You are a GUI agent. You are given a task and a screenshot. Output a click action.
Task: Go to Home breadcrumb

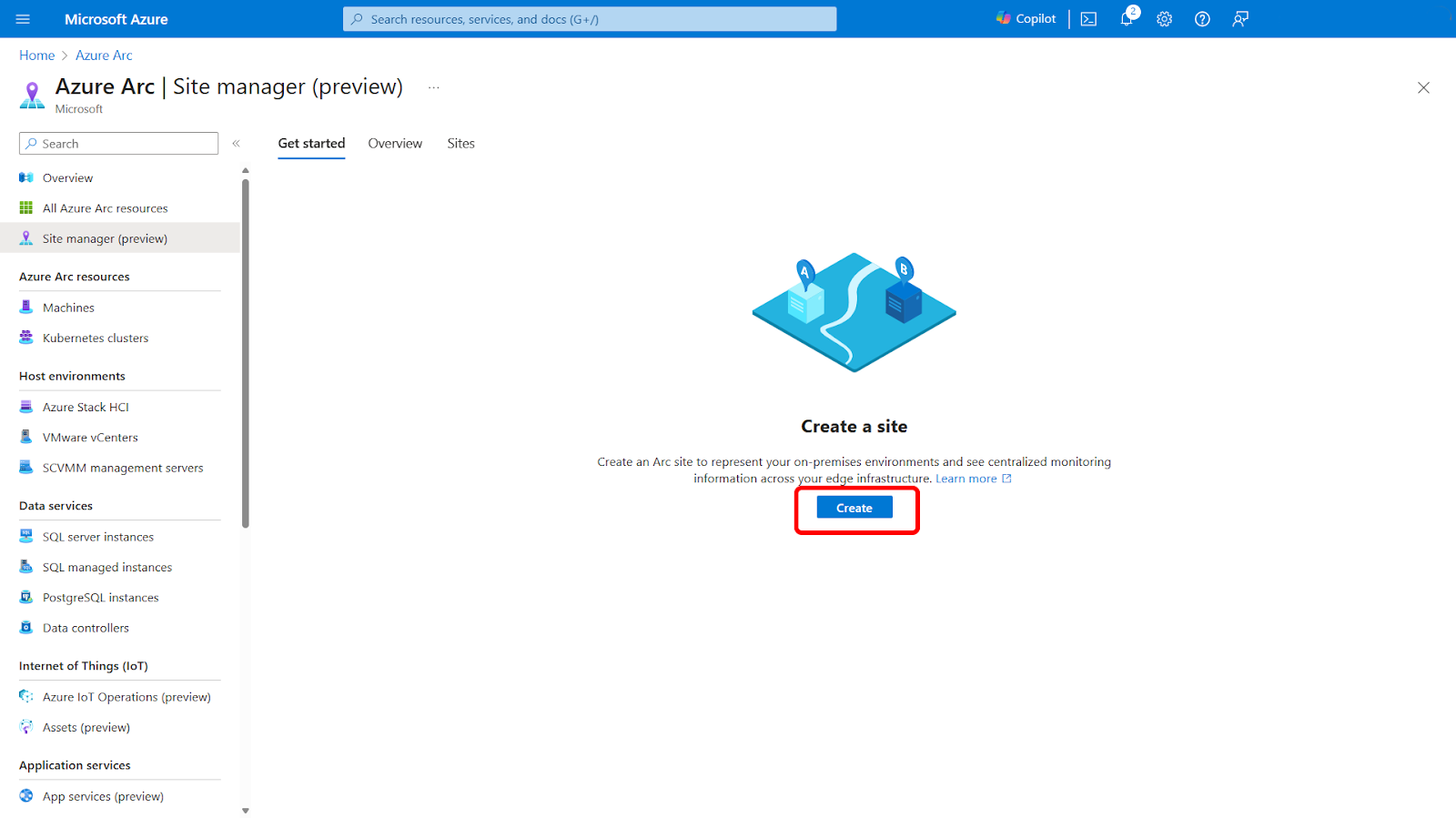(37, 56)
